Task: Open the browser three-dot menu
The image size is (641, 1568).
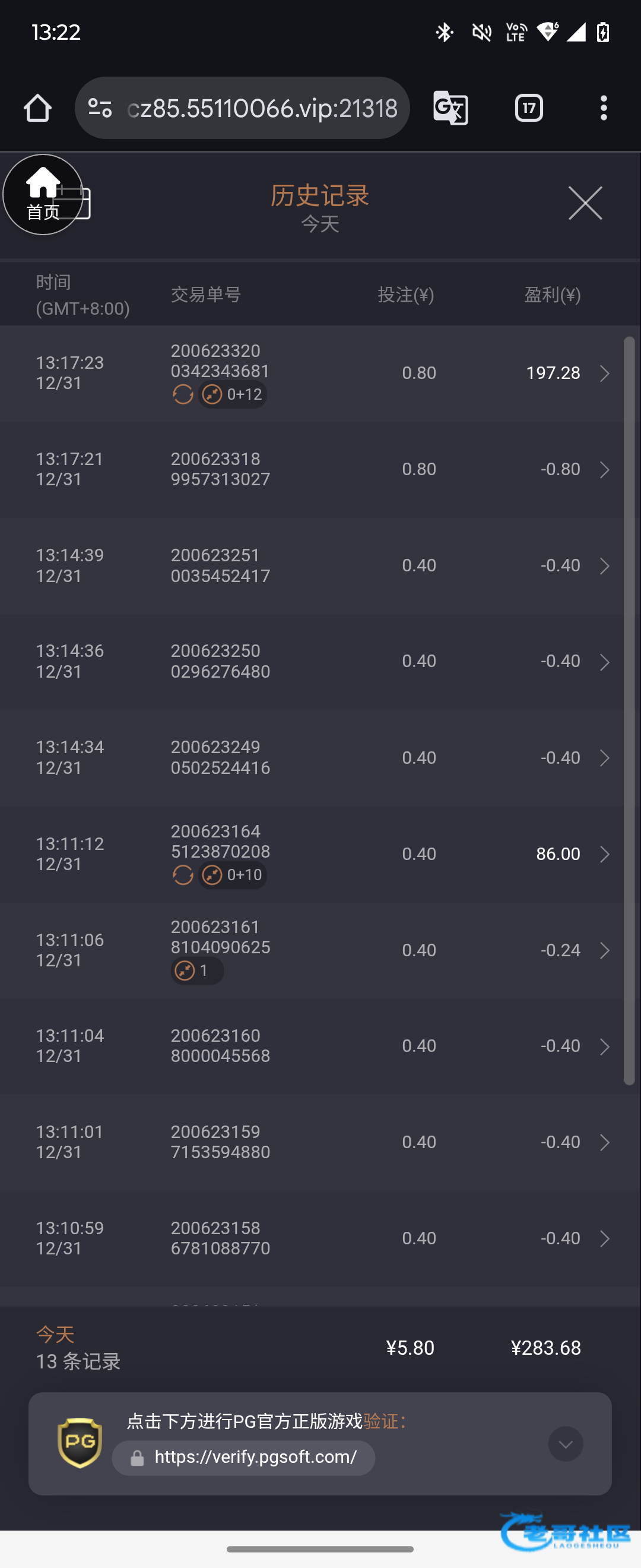Action: [603, 108]
